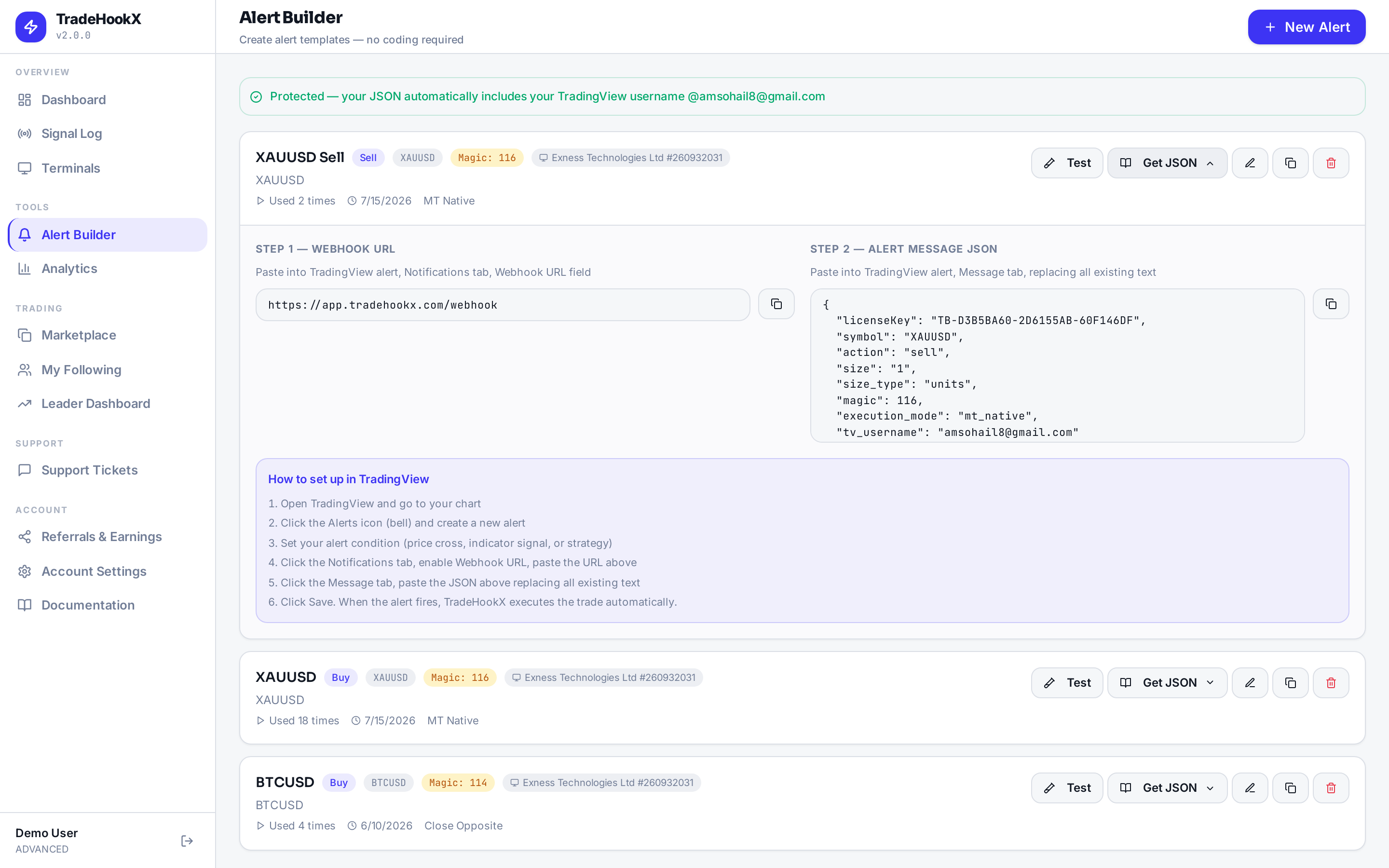Click Exness terminal tag on XAUUSD Sell
Image resolution: width=1389 pixels, height=868 pixels.
tap(630, 158)
